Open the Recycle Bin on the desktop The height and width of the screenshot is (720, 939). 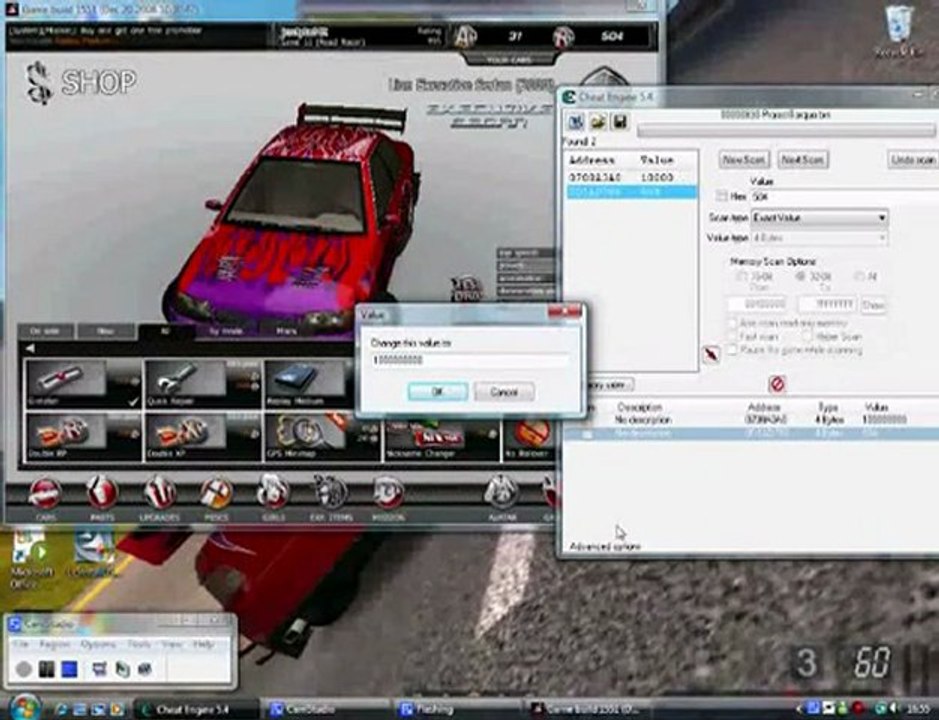(x=898, y=32)
